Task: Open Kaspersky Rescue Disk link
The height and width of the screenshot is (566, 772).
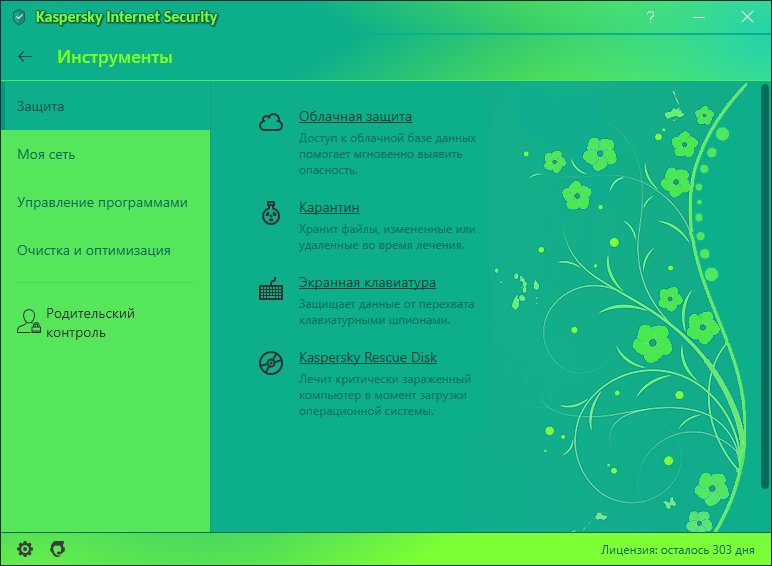Action: pos(368,357)
